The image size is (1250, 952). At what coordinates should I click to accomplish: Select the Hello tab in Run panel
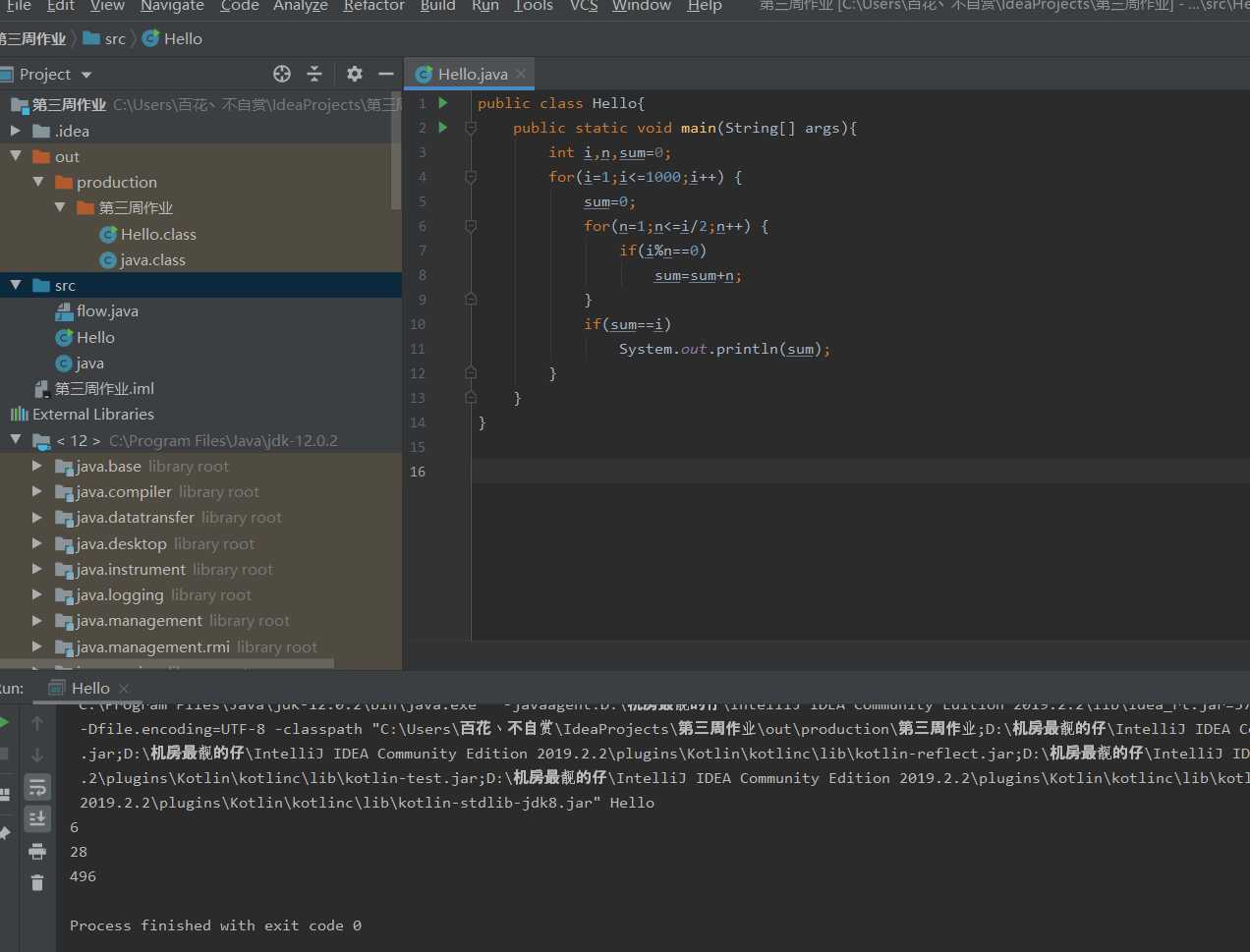tap(90, 688)
